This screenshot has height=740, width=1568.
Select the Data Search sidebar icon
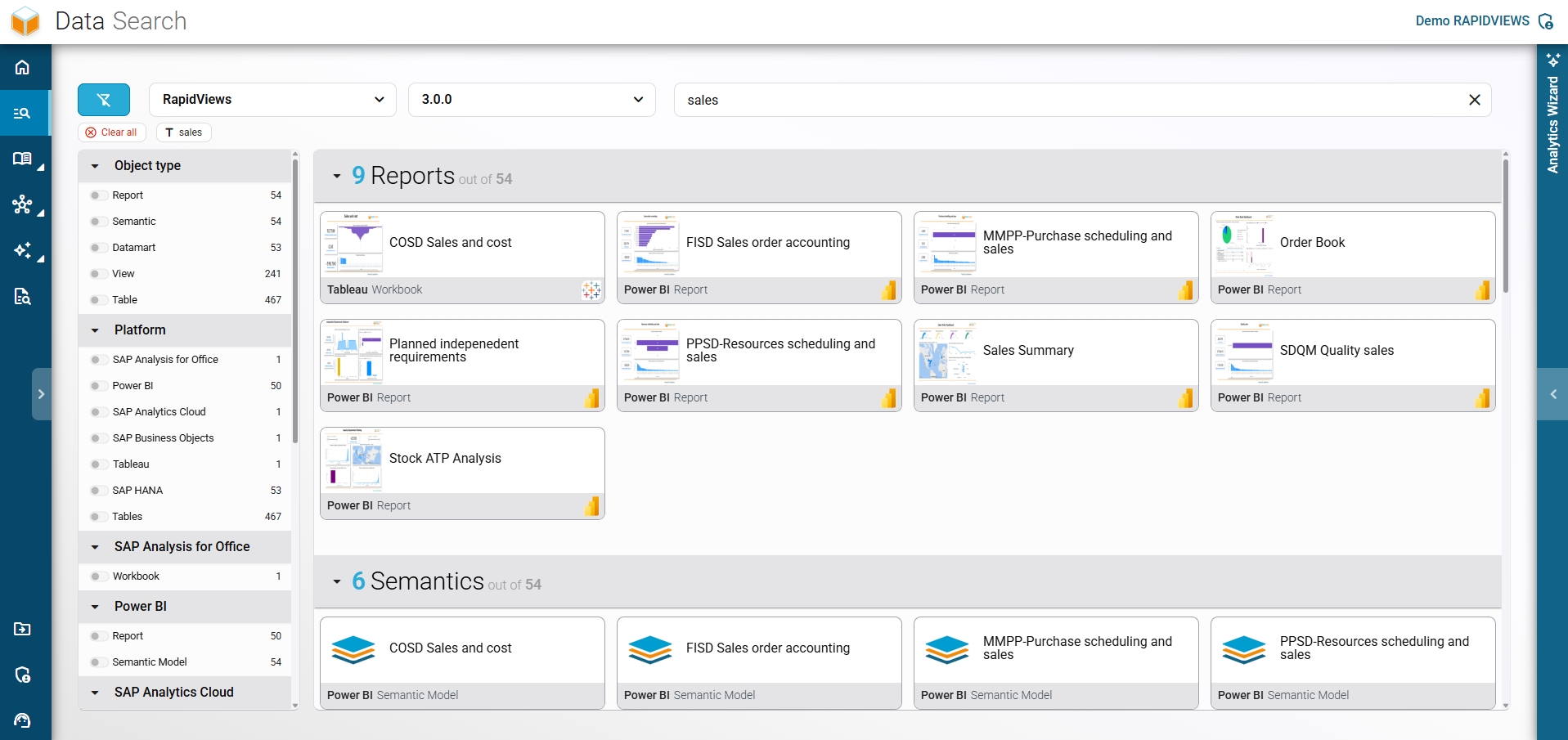[22, 113]
